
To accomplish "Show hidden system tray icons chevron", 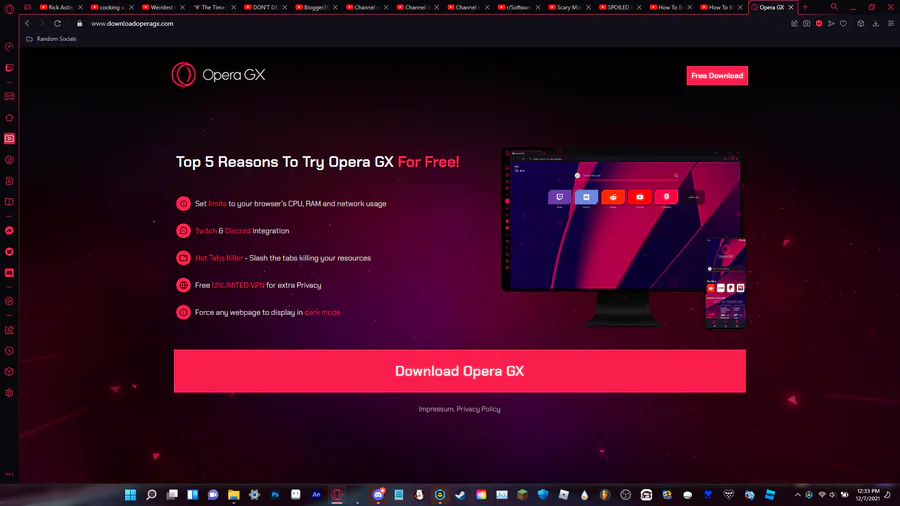I will tap(797, 495).
